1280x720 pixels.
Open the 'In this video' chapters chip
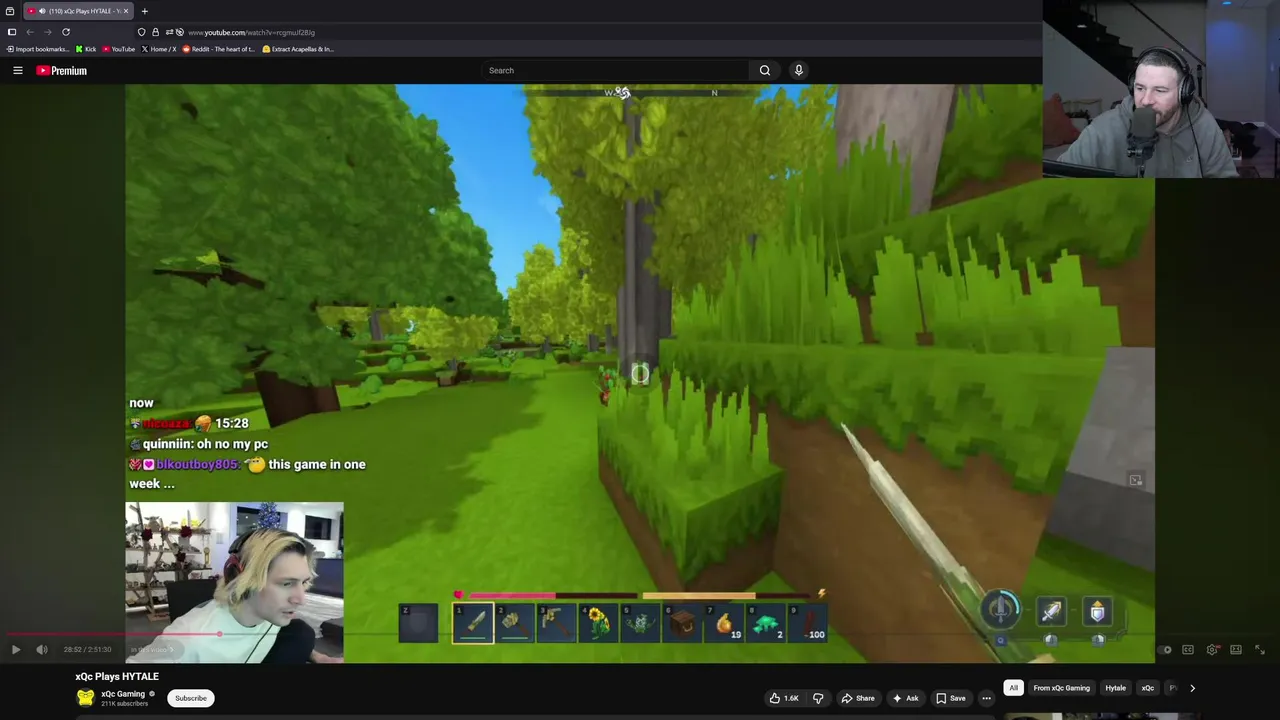[152, 650]
